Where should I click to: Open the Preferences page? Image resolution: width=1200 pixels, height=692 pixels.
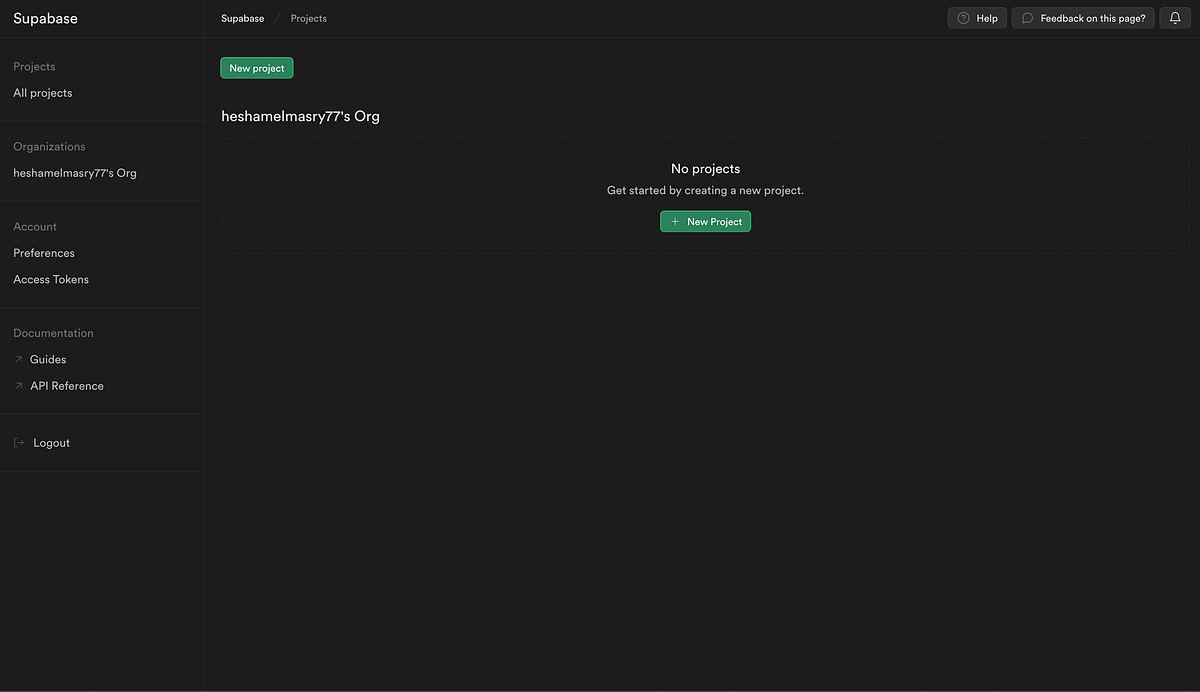coord(43,252)
